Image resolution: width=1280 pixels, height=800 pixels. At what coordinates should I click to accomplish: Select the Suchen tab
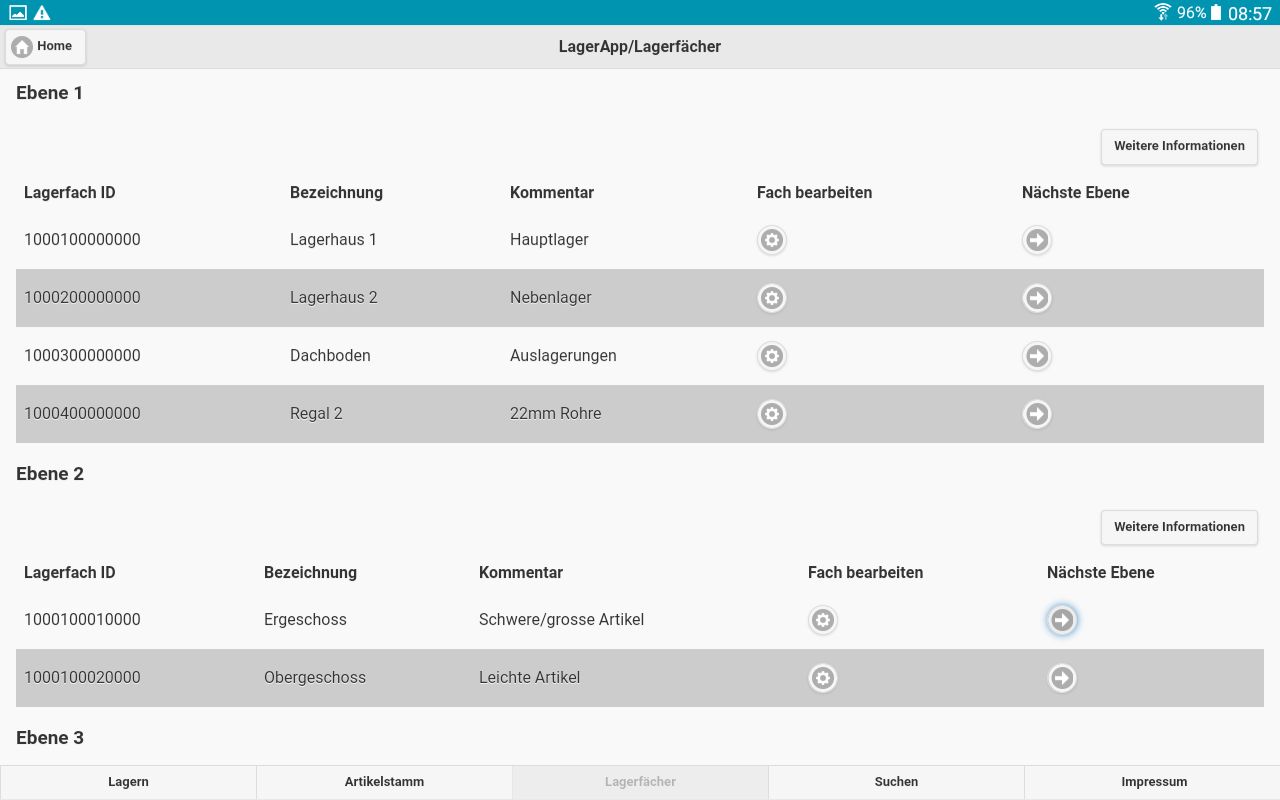coord(896,782)
